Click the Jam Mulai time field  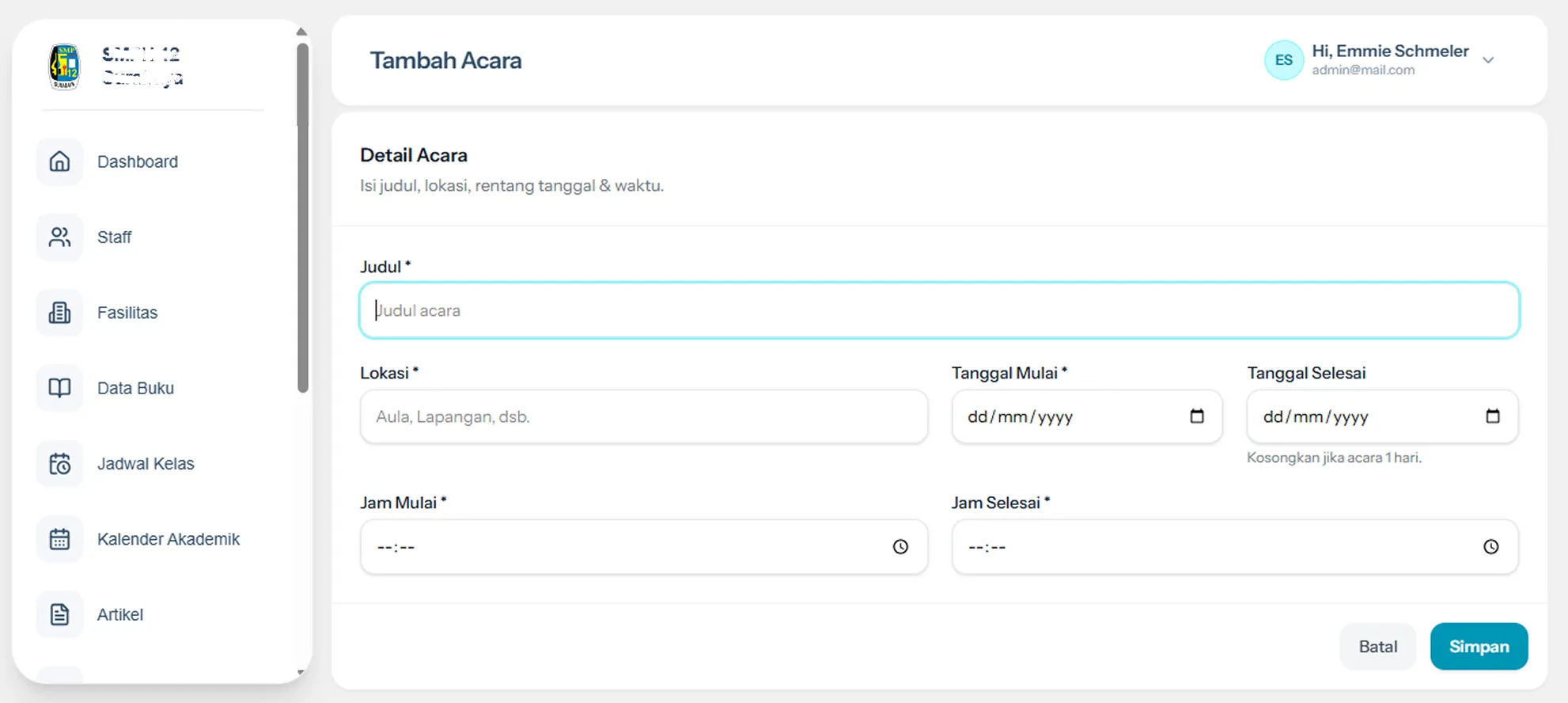point(644,547)
